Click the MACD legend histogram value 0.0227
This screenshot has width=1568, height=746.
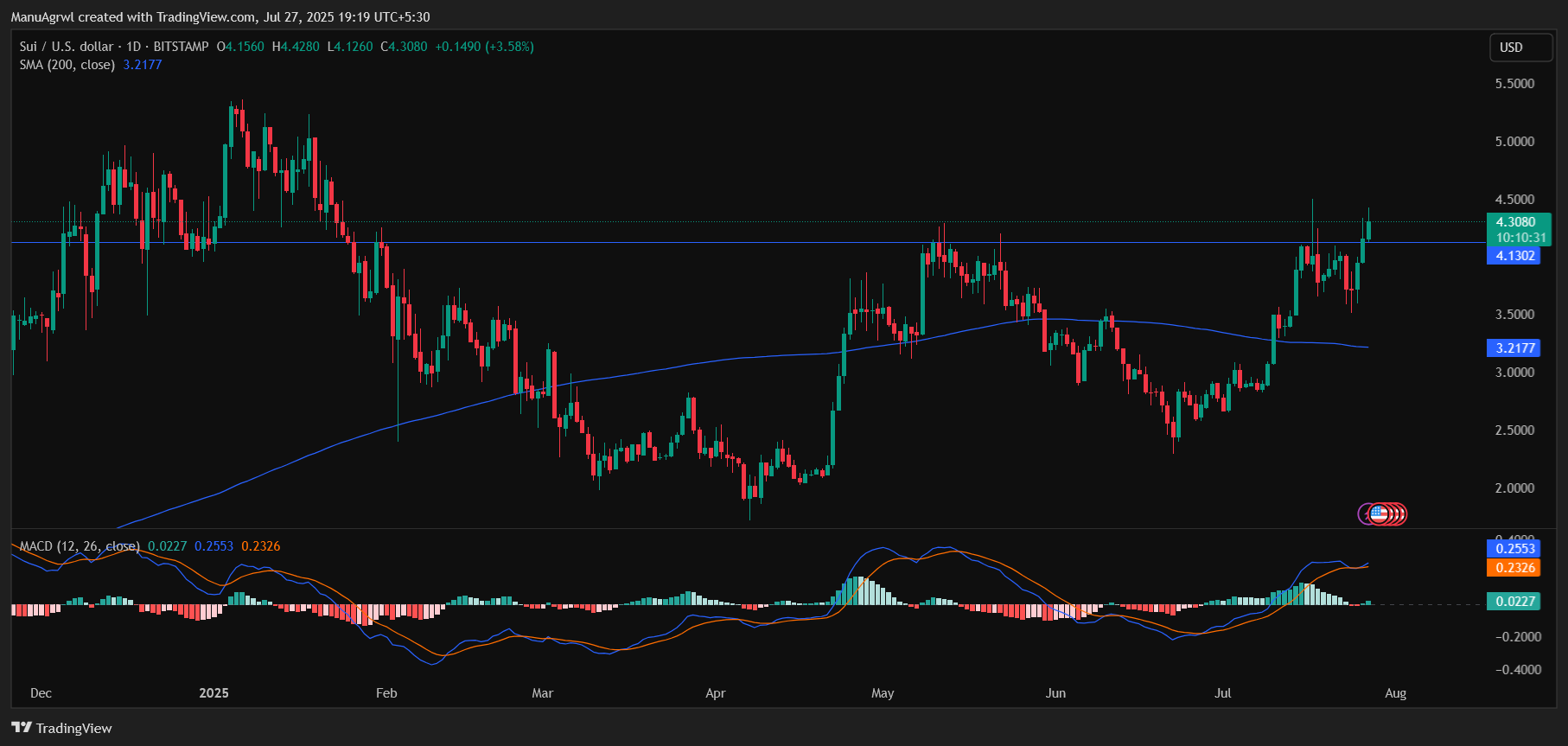[168, 546]
